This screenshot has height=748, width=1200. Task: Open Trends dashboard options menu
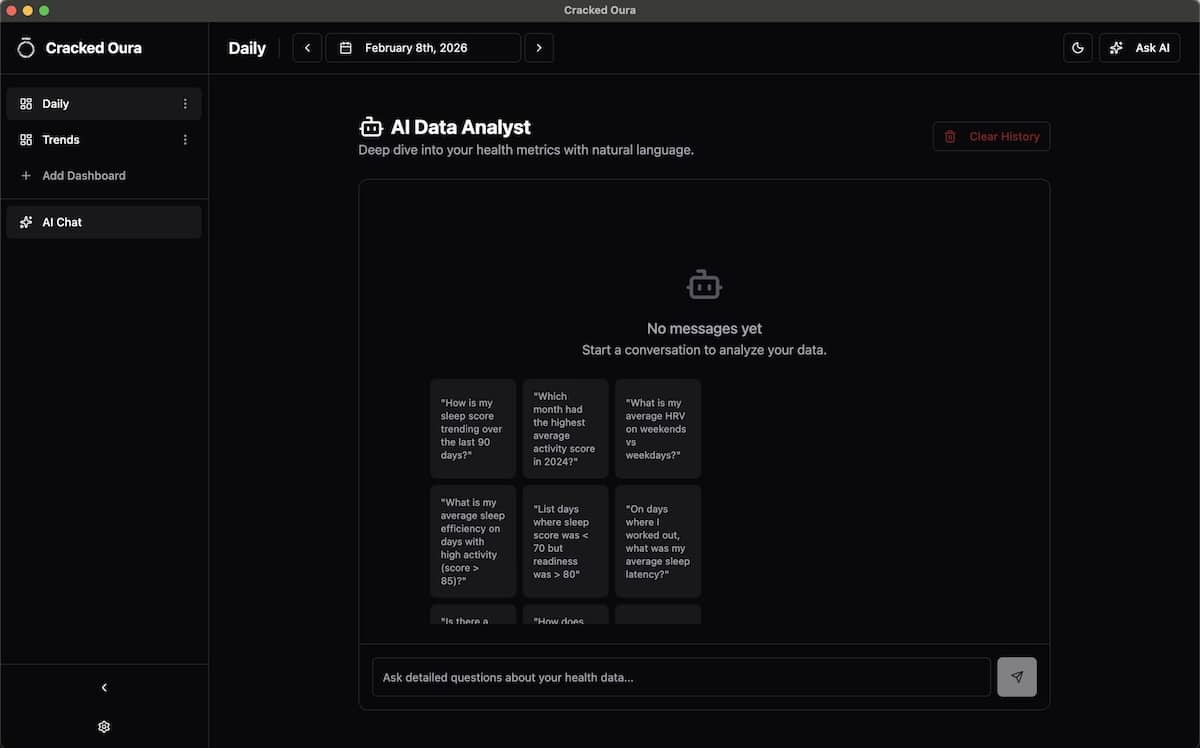pyautogui.click(x=185, y=140)
